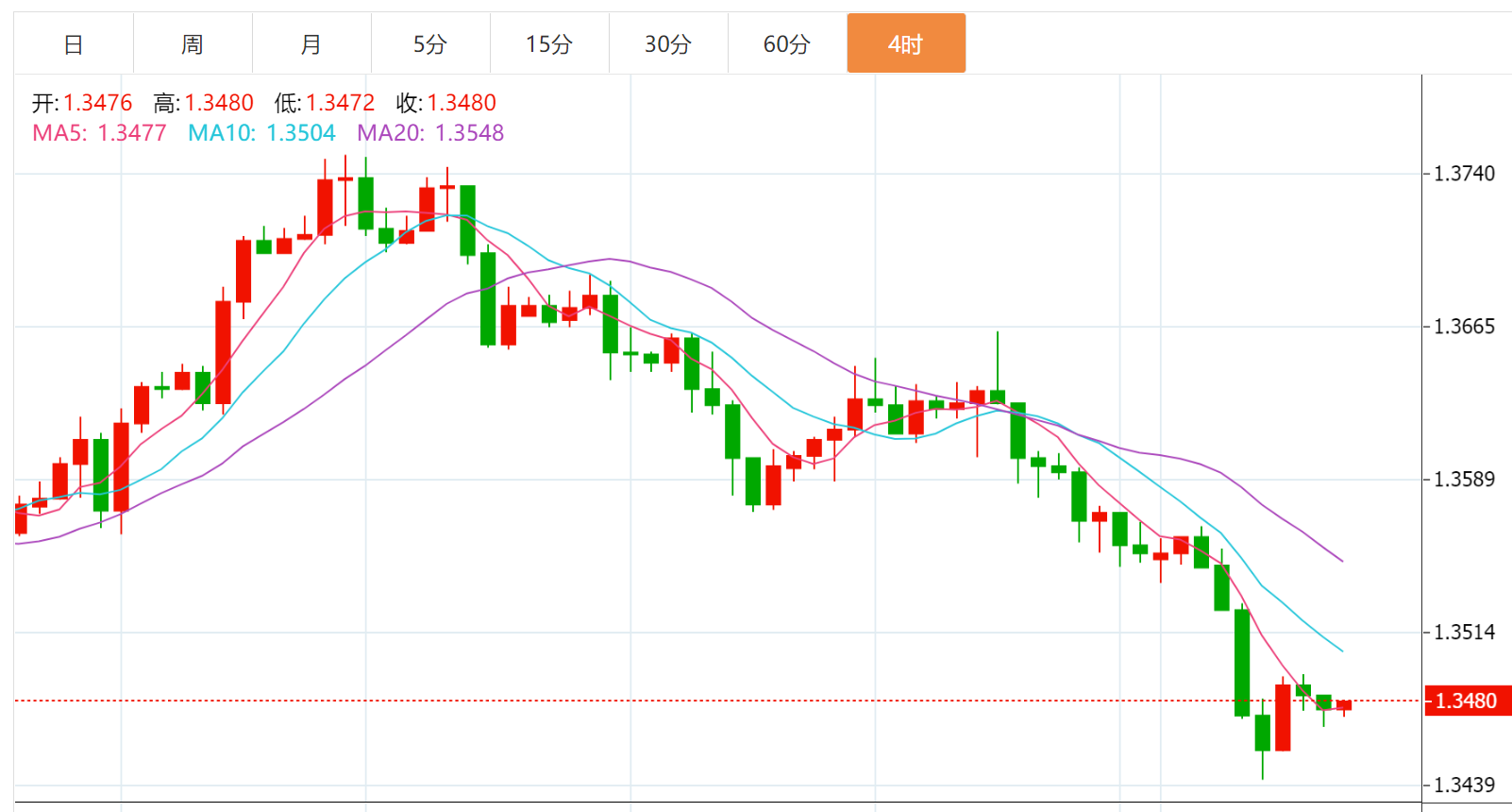Open the 60分 chart tab
Viewport: 1512px width, 812px height.
click(x=787, y=43)
